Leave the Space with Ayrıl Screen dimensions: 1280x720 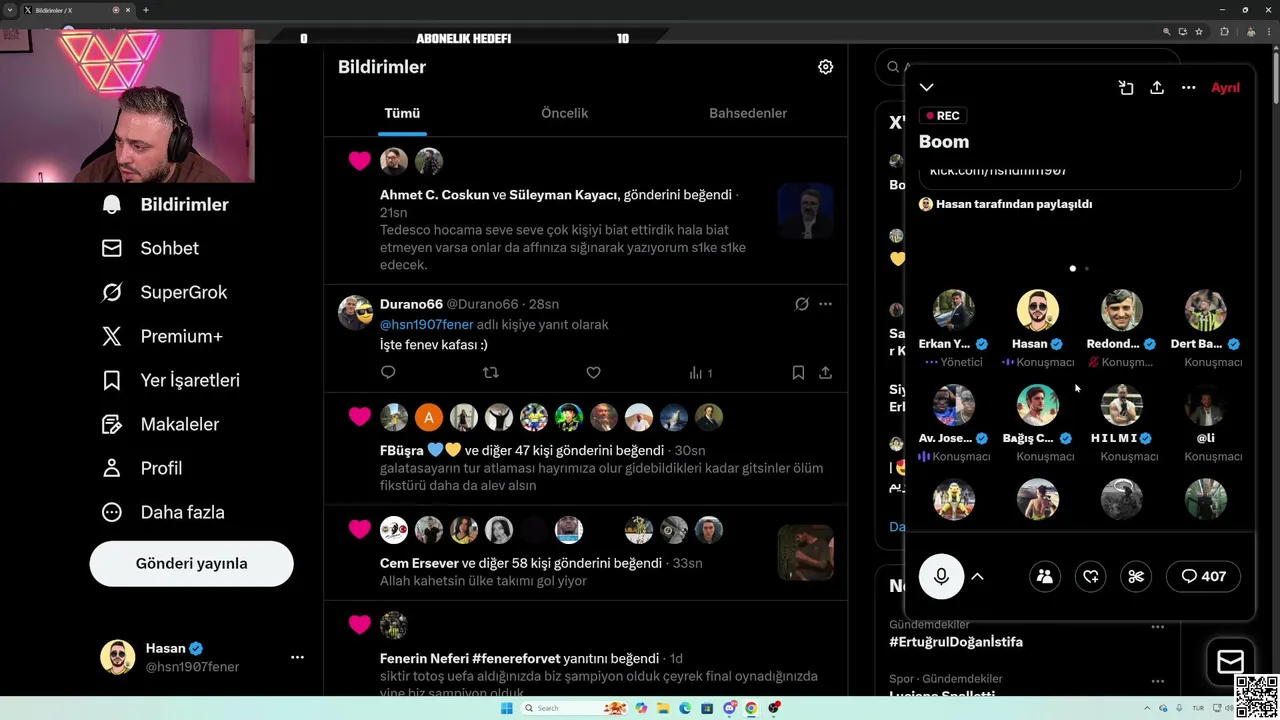pyautogui.click(x=1225, y=87)
